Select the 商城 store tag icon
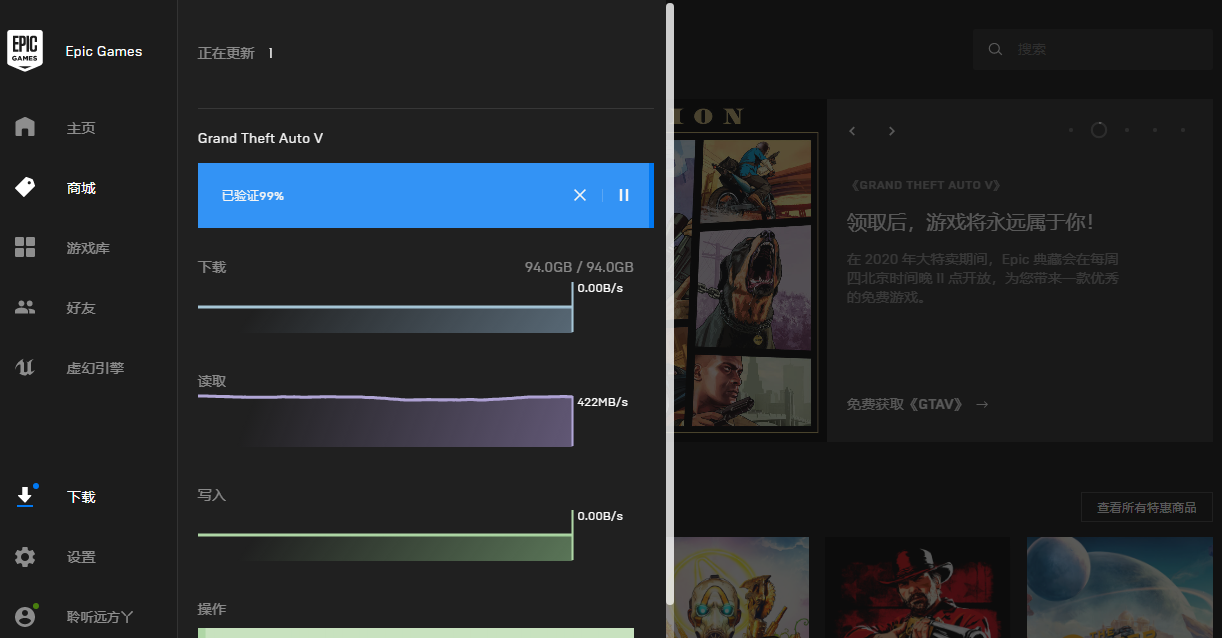The height and width of the screenshot is (638, 1222). [x=25, y=187]
